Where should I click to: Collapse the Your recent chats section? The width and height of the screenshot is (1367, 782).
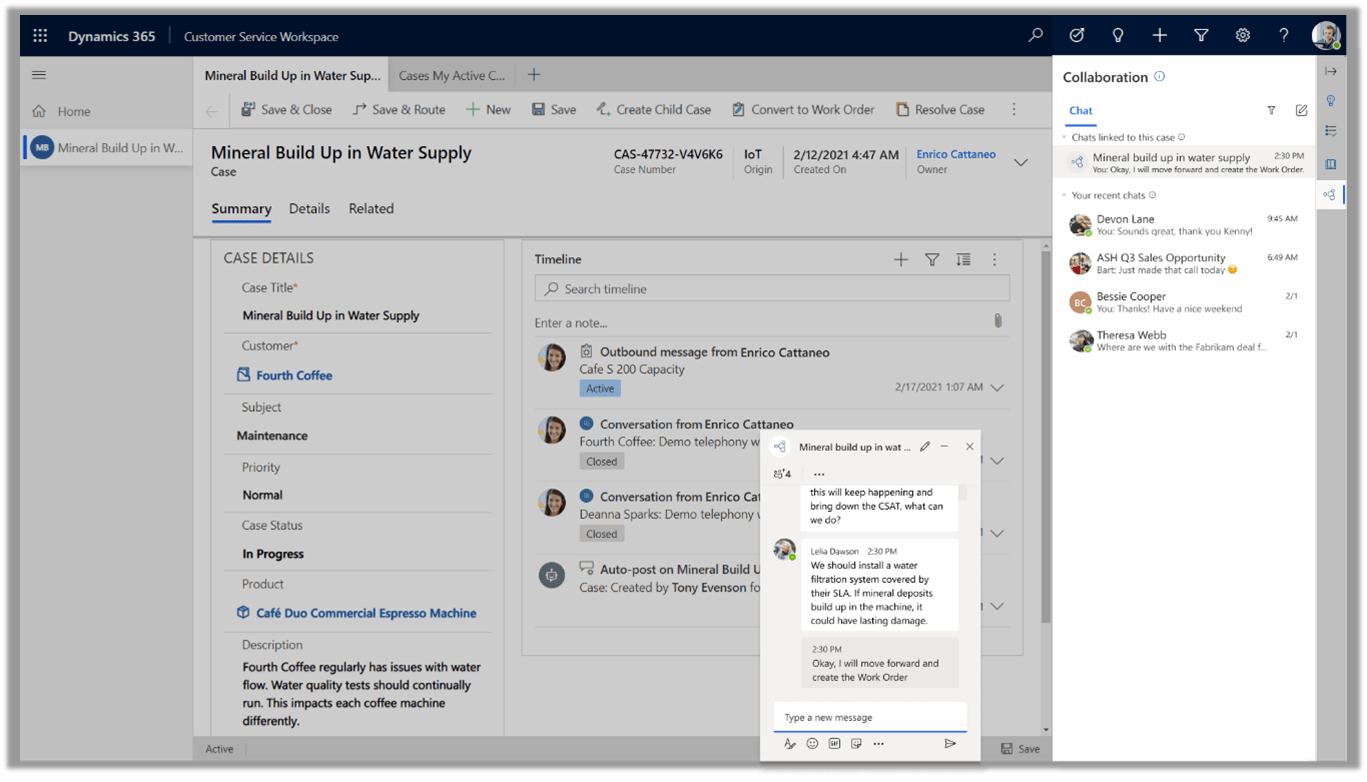click(x=1065, y=195)
